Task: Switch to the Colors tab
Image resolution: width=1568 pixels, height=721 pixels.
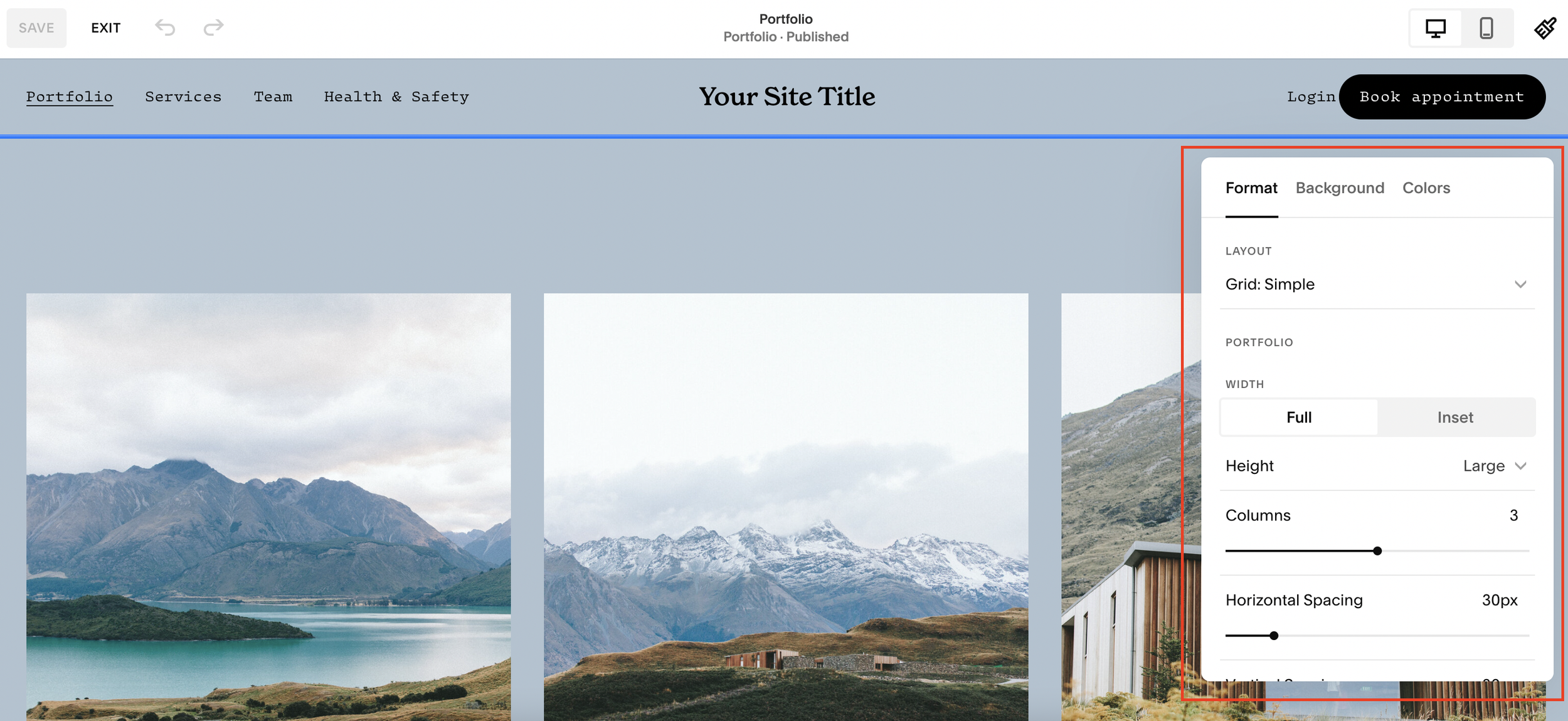Action: (x=1426, y=188)
